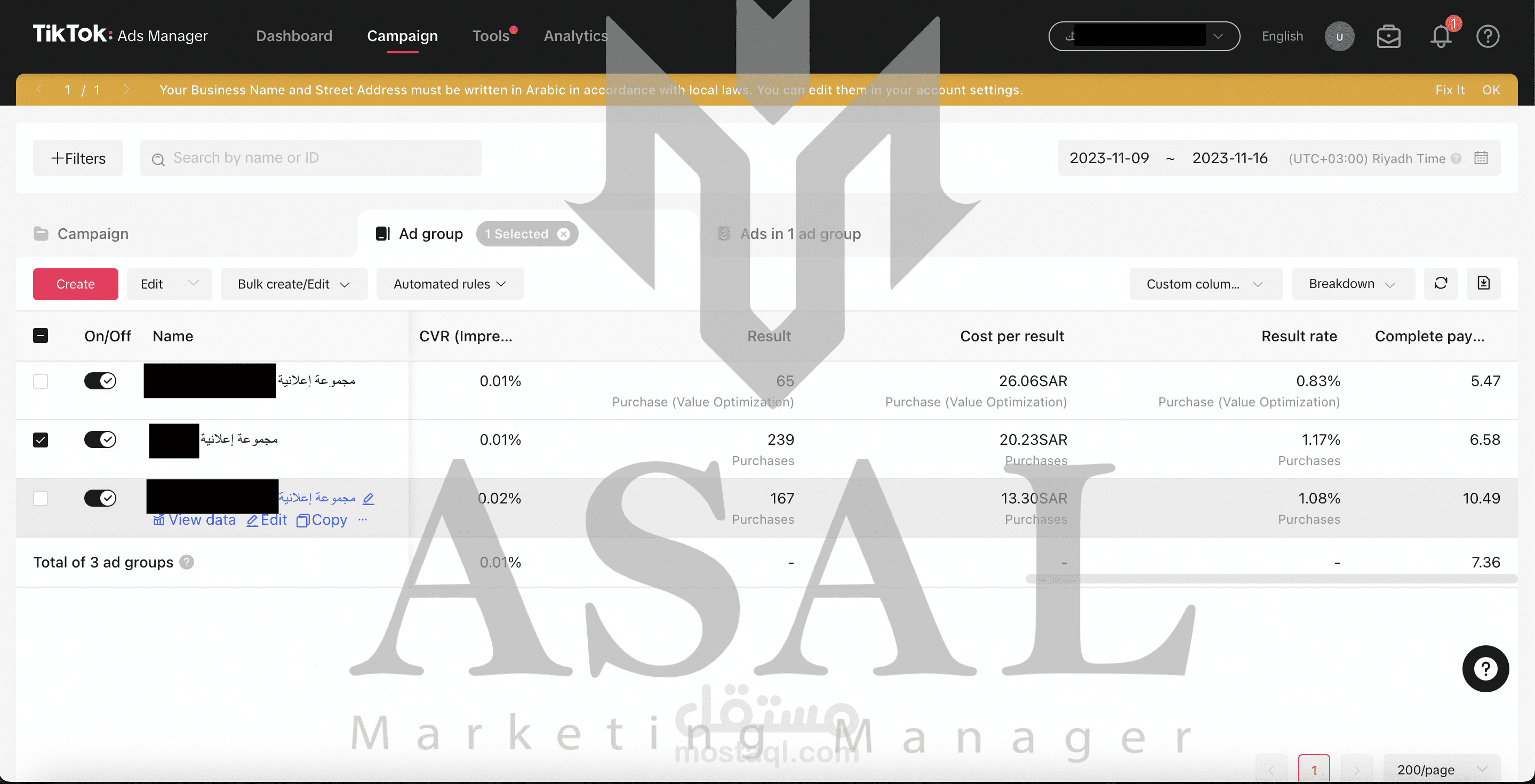Uncheck the second ad group checkbox
This screenshot has width=1535, height=784.
click(41, 439)
